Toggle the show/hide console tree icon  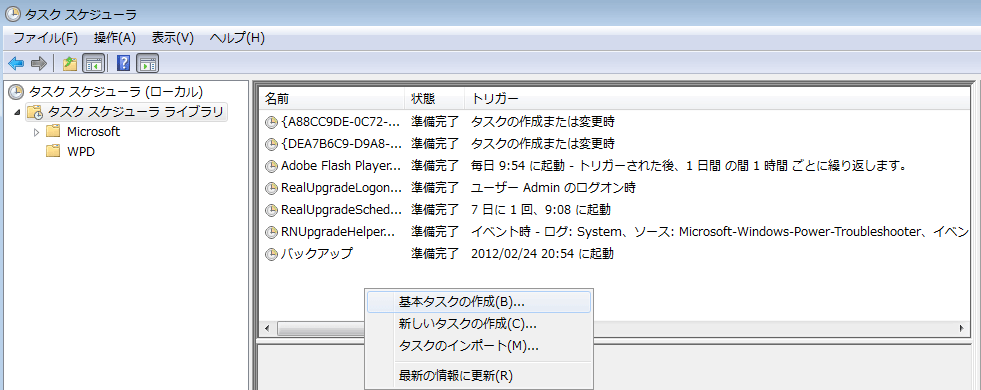pyautogui.click(x=94, y=63)
